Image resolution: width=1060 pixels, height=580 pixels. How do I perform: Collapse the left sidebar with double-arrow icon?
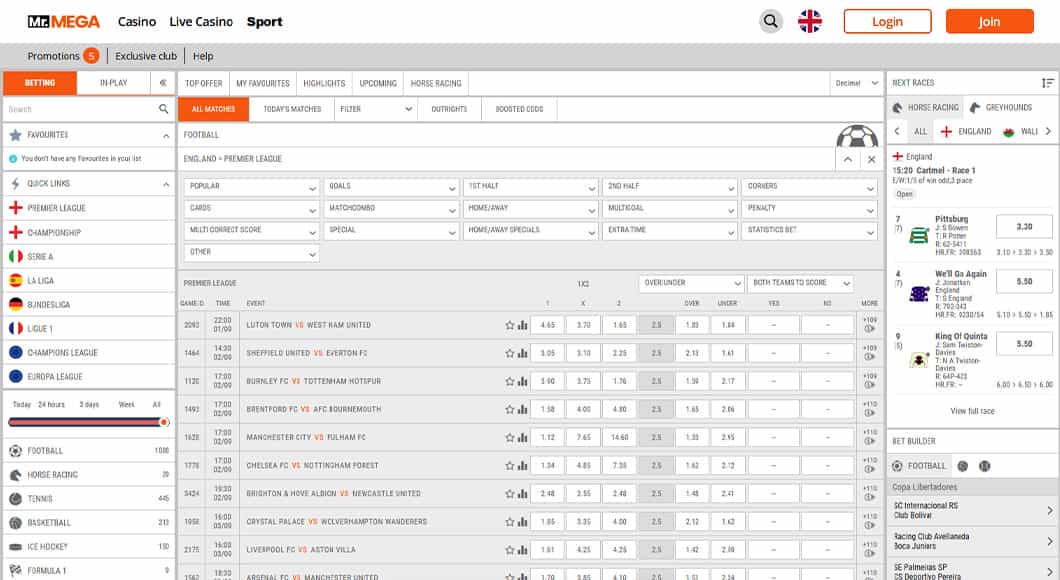point(163,82)
